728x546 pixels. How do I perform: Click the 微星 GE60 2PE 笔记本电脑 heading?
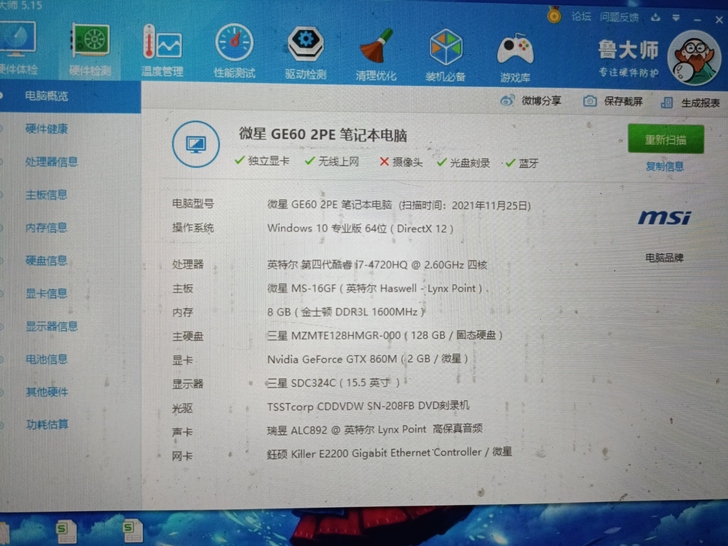tap(323, 135)
